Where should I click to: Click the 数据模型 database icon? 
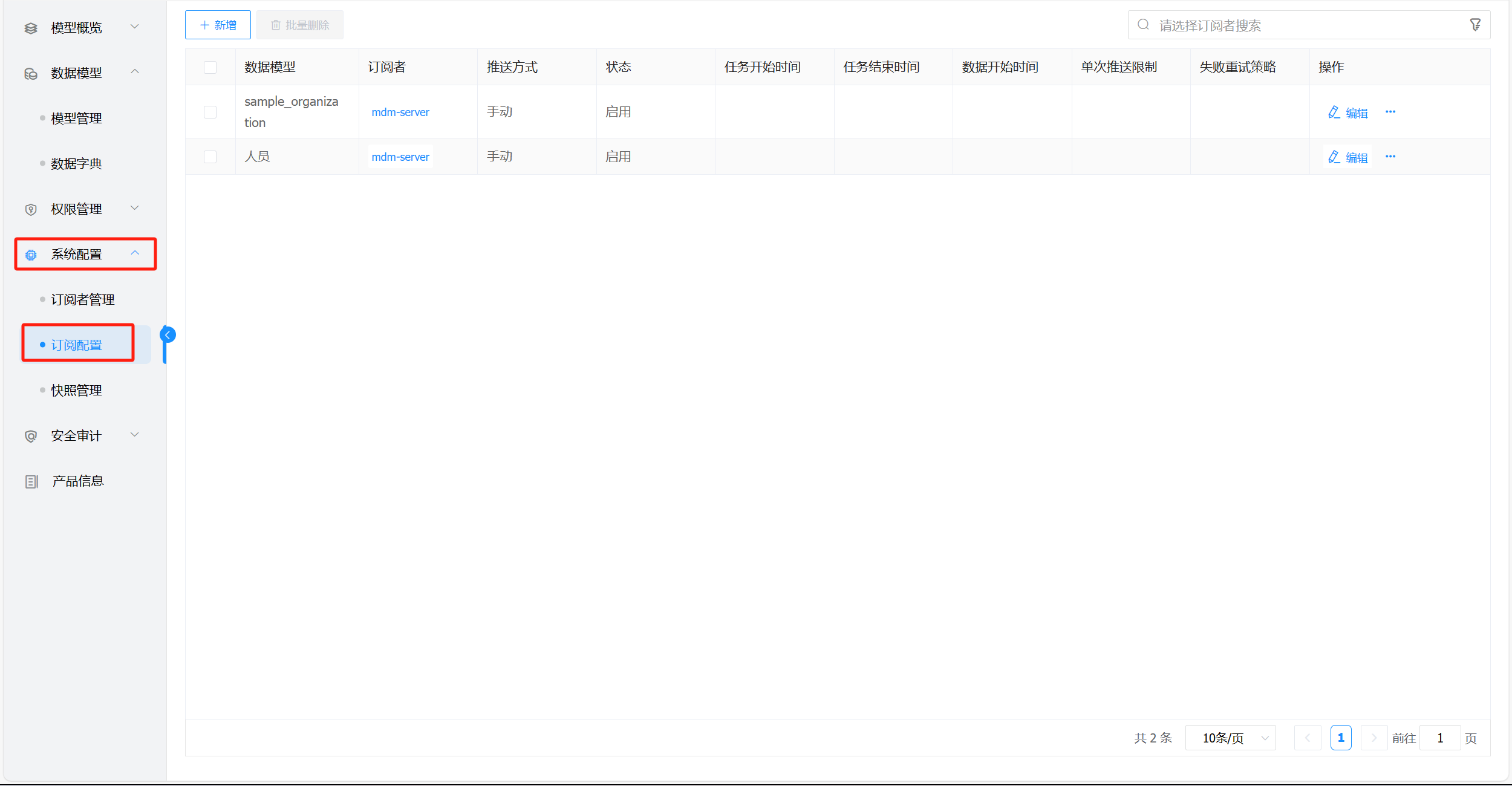click(x=31, y=73)
